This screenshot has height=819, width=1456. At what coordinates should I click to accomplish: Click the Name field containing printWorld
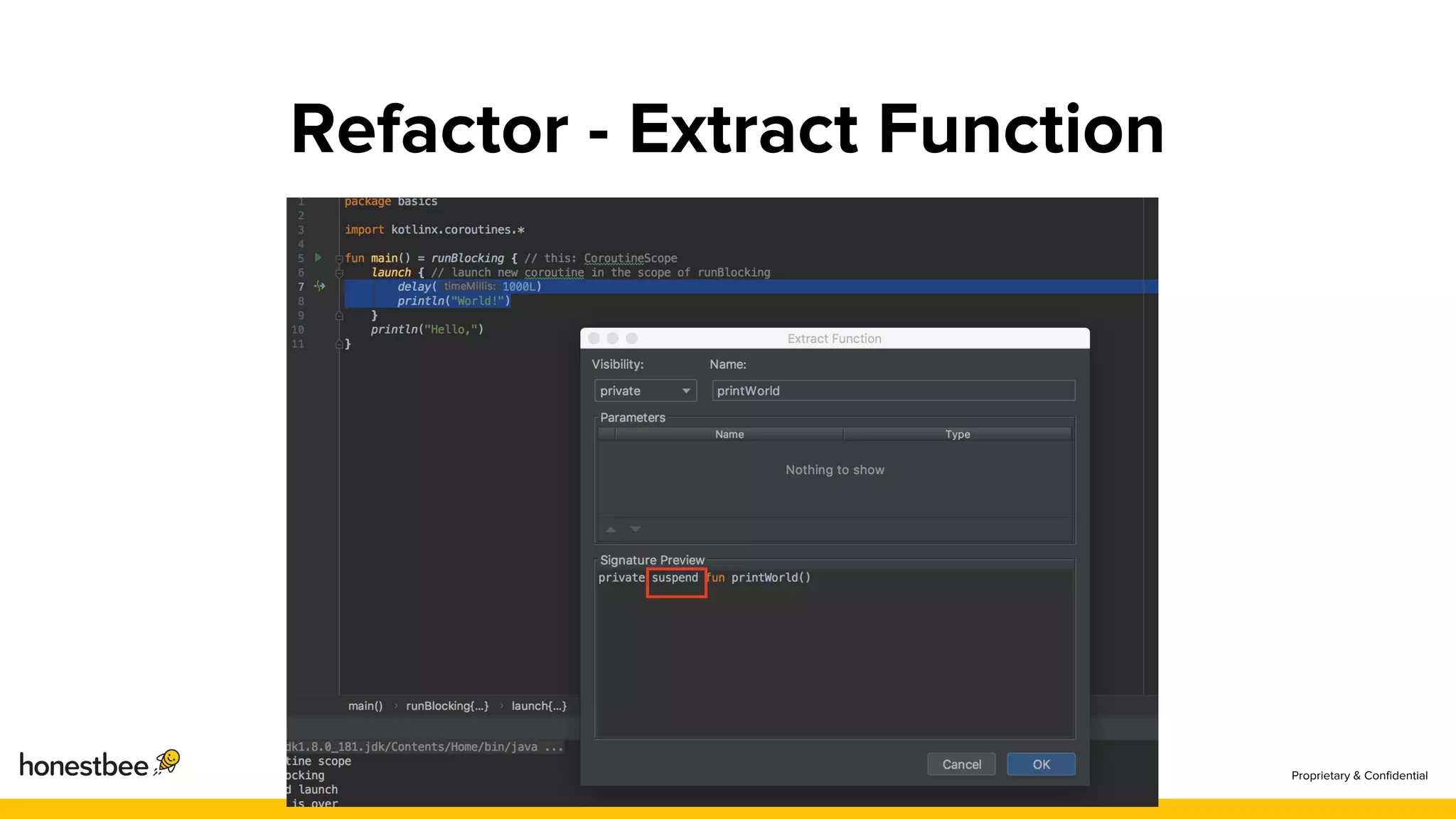point(893,391)
